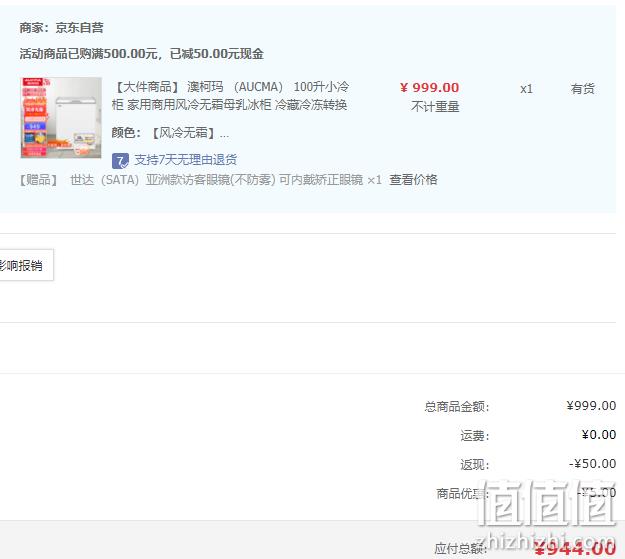
Task: Select the 【赠品】 tag text
Action: coord(39,180)
